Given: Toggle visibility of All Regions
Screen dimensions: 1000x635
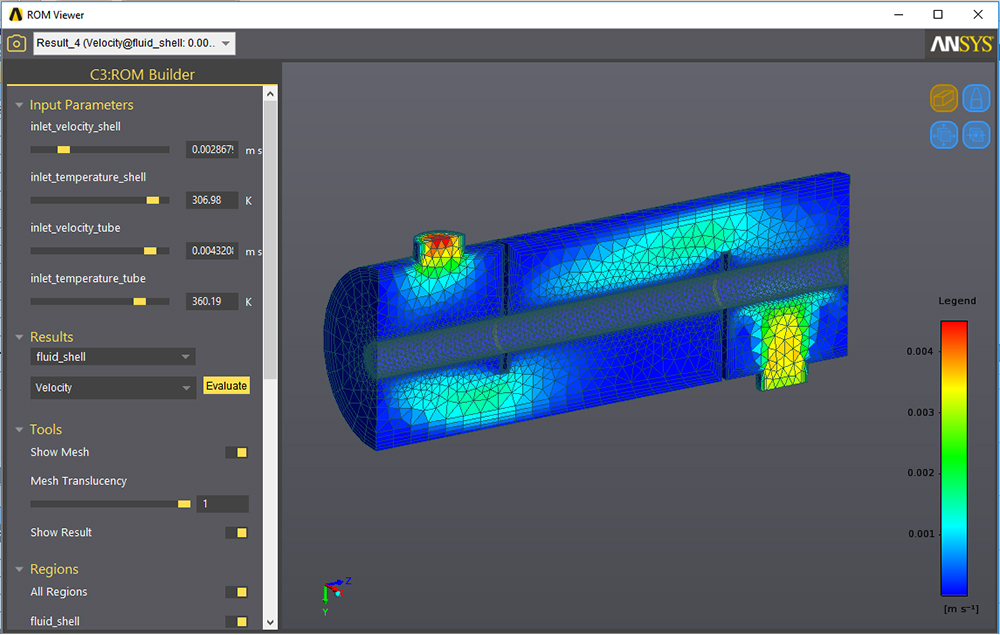Looking at the screenshot, I should [237, 592].
